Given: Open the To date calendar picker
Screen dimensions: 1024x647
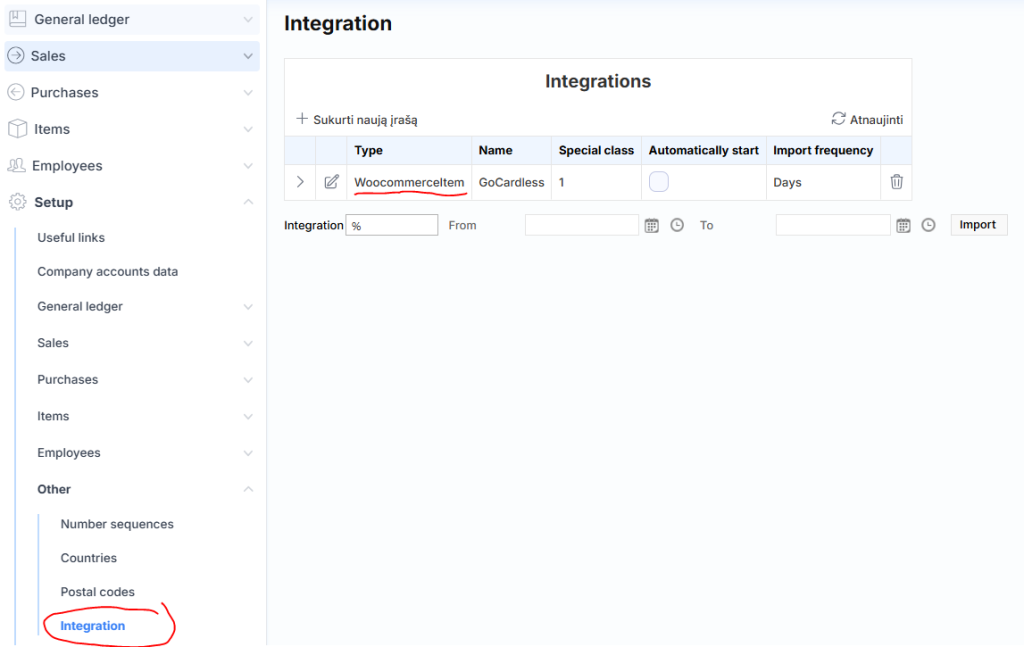Looking at the screenshot, I should point(903,226).
